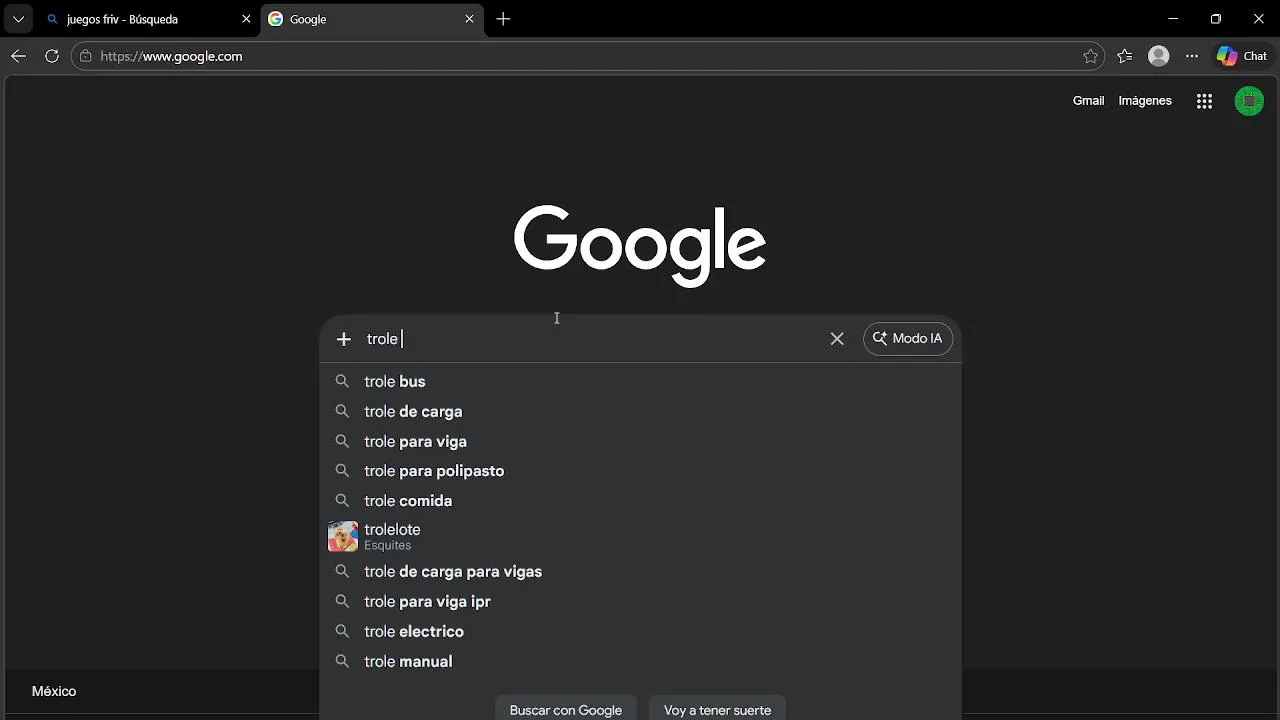Open the tab search dropdown arrow
This screenshot has width=1280, height=720.
point(18,19)
